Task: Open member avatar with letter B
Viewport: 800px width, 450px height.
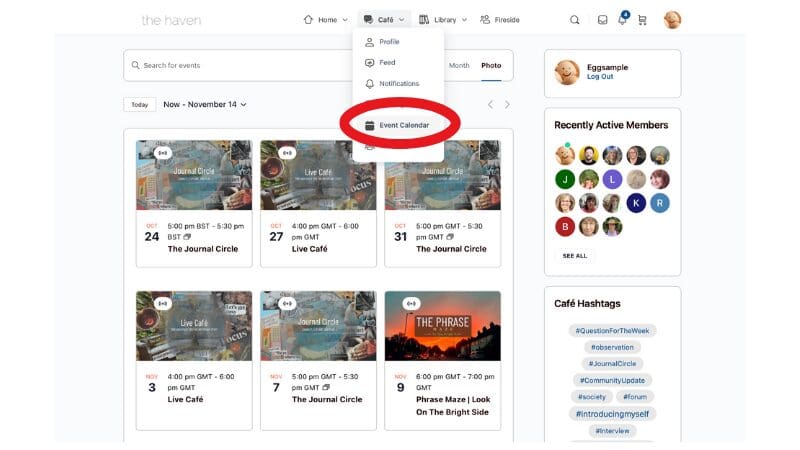Action: [x=565, y=227]
